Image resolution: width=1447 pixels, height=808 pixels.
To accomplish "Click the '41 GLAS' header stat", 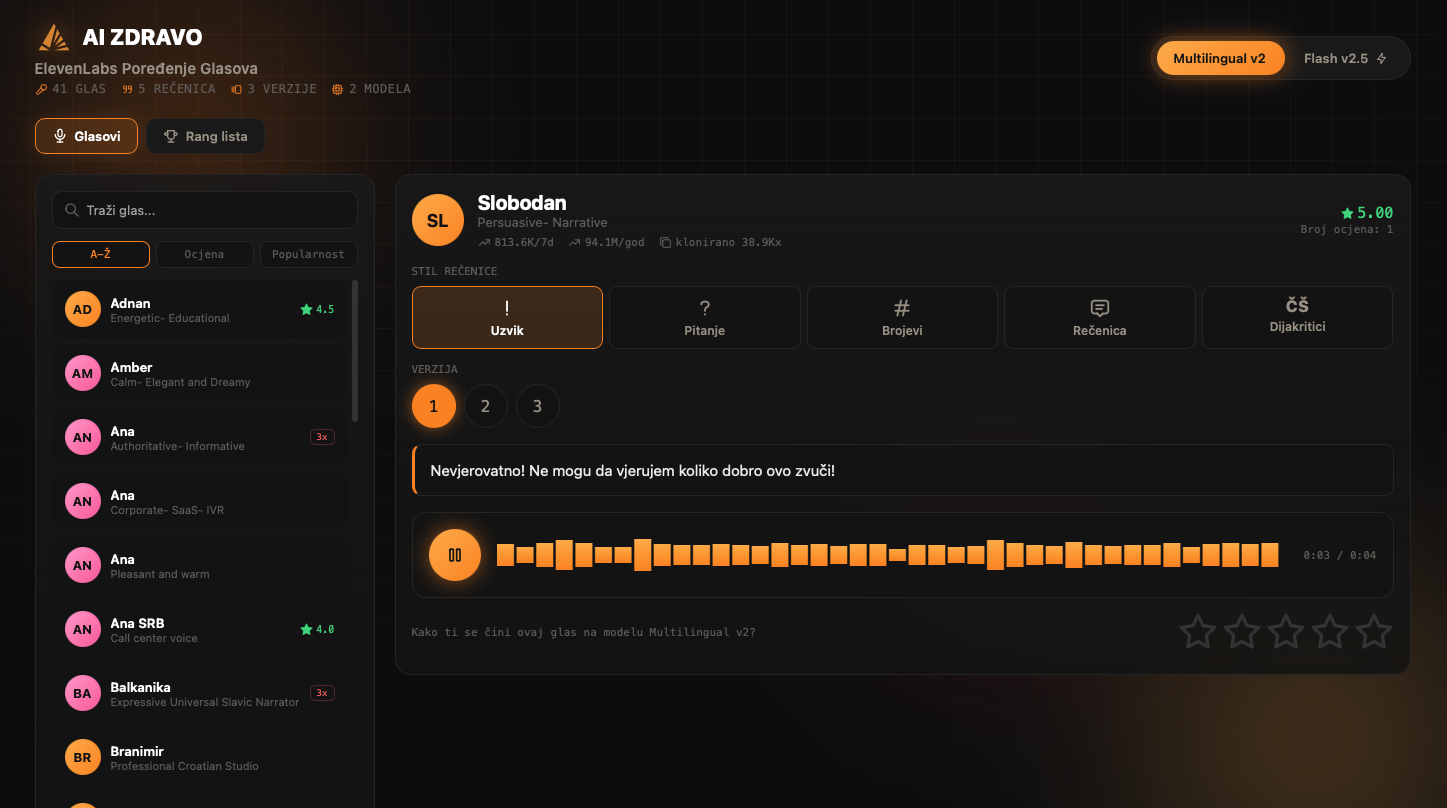I will coord(71,89).
